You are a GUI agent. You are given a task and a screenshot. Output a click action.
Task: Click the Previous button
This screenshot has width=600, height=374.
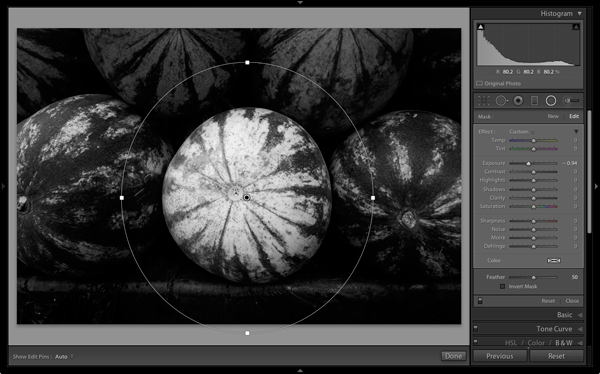click(500, 356)
